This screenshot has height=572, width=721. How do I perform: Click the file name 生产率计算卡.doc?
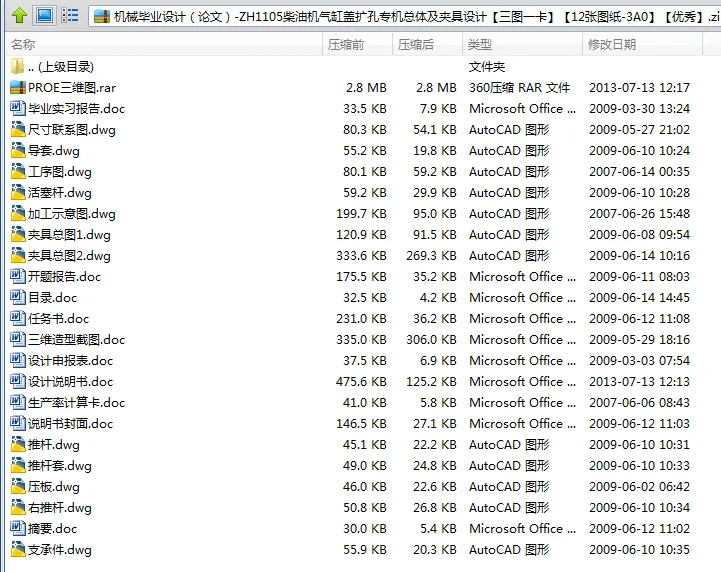[x=76, y=403]
